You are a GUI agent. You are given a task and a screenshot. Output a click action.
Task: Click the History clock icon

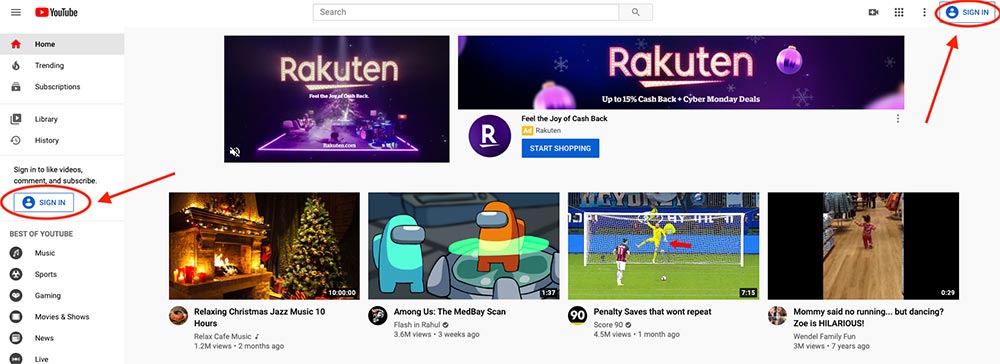tap(16, 140)
